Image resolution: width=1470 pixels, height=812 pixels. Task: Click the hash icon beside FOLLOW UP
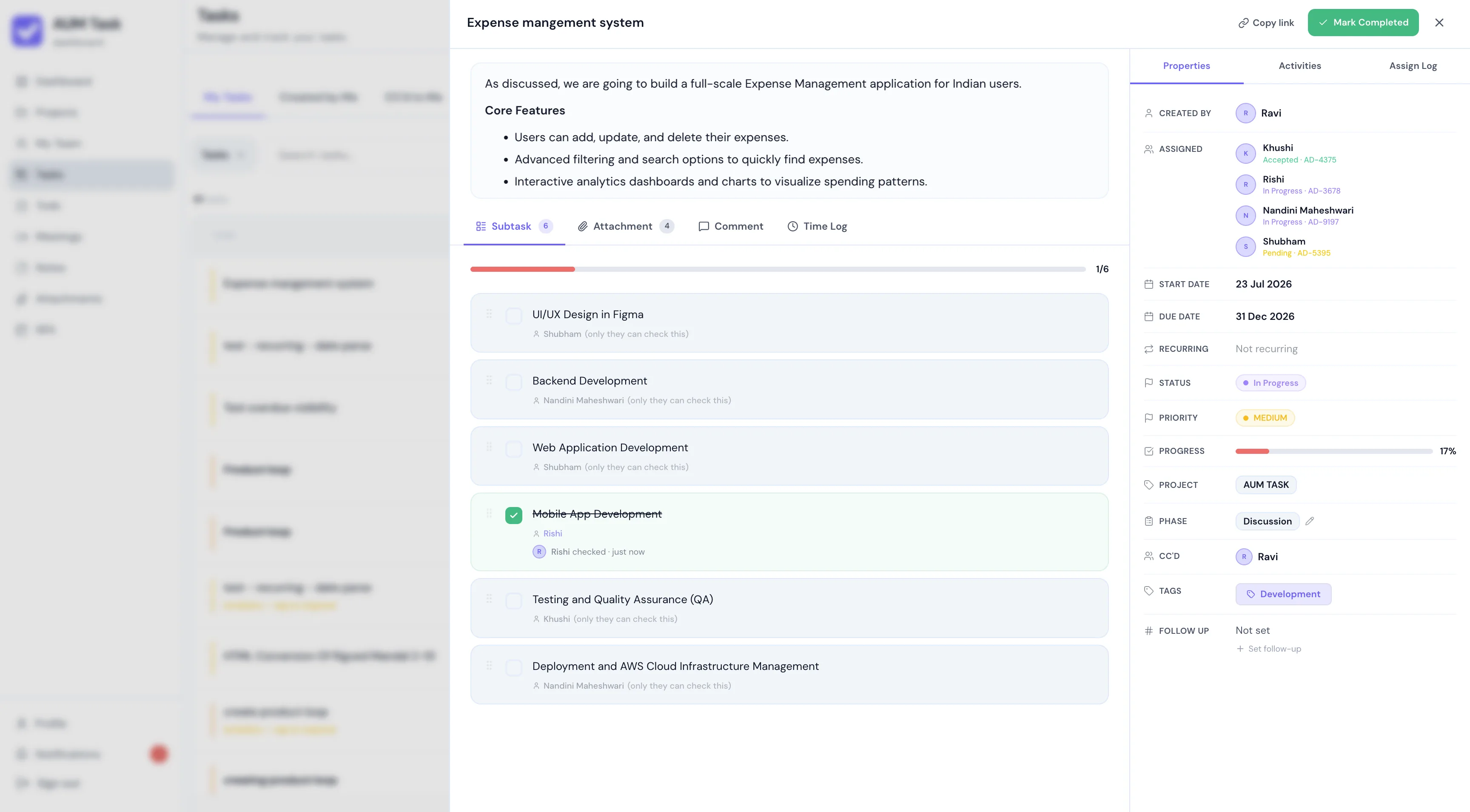click(x=1149, y=630)
